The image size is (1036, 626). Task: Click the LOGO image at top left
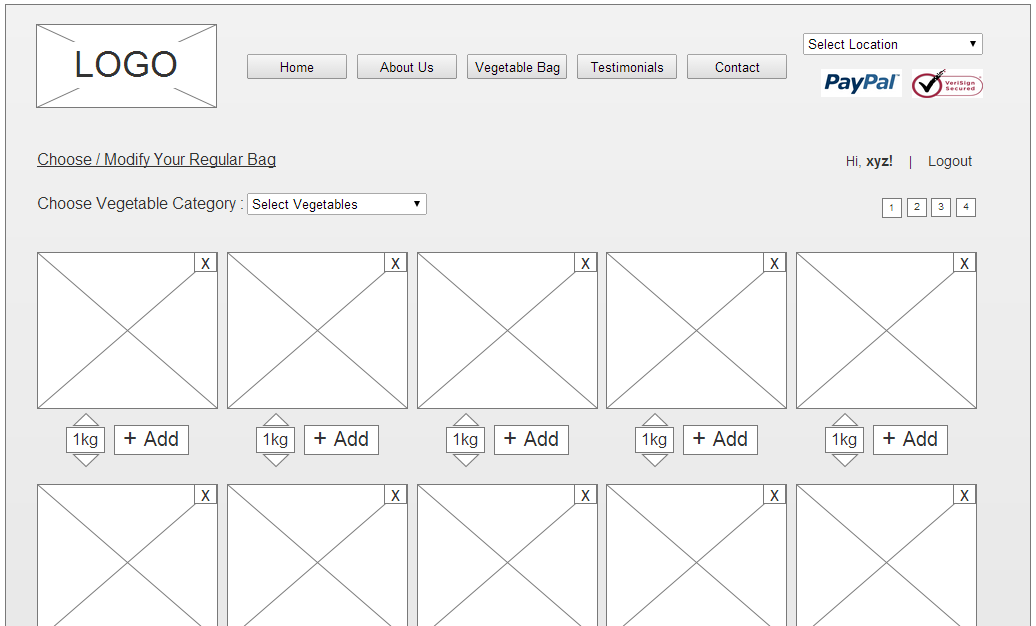126,65
